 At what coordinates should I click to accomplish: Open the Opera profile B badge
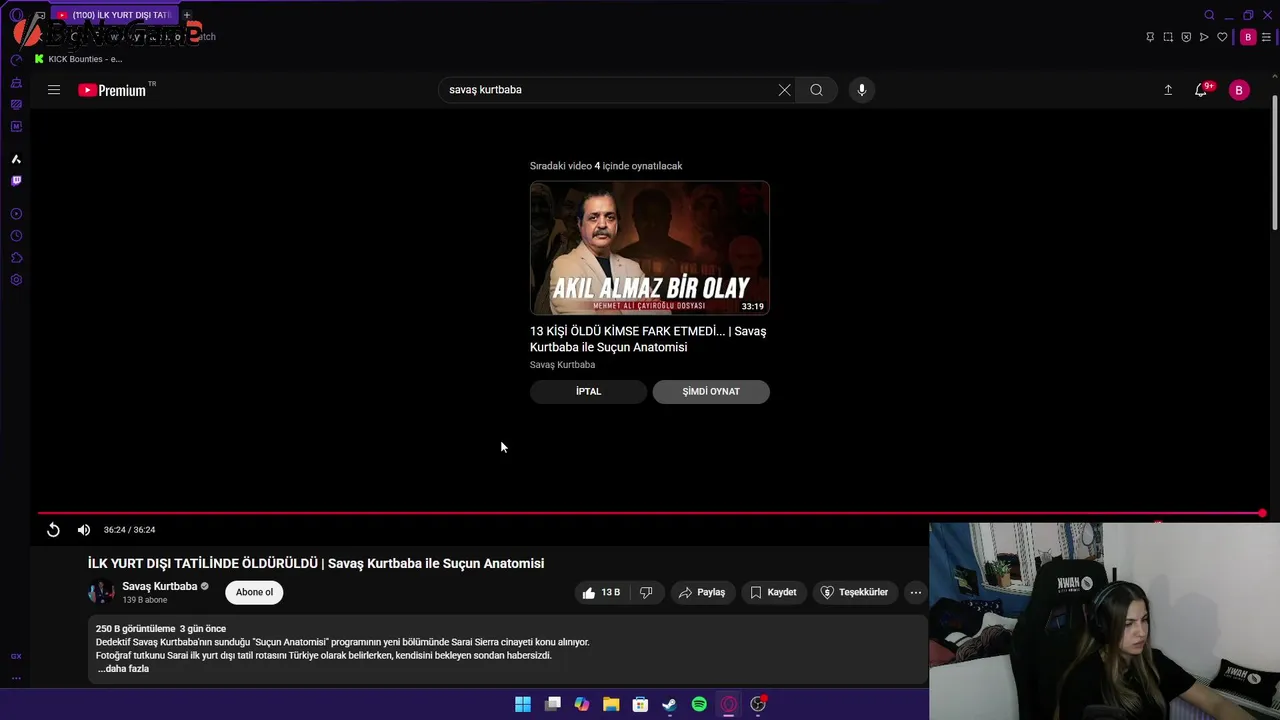(x=1248, y=37)
